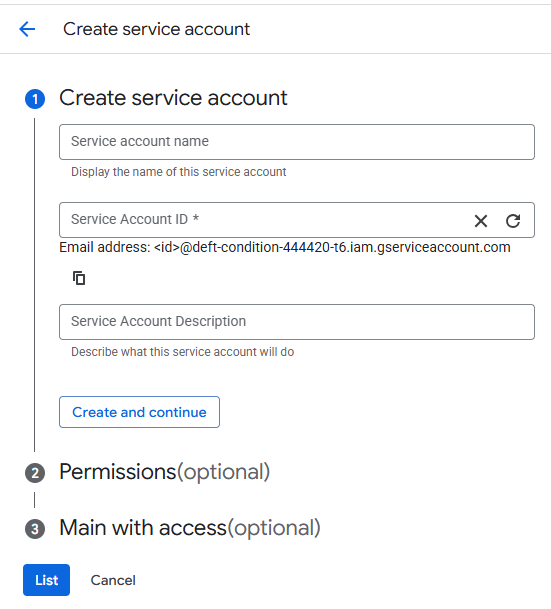Select the Service Account Description field
Image resolution: width=551 pixels, height=609 pixels.
pyautogui.click(x=297, y=322)
